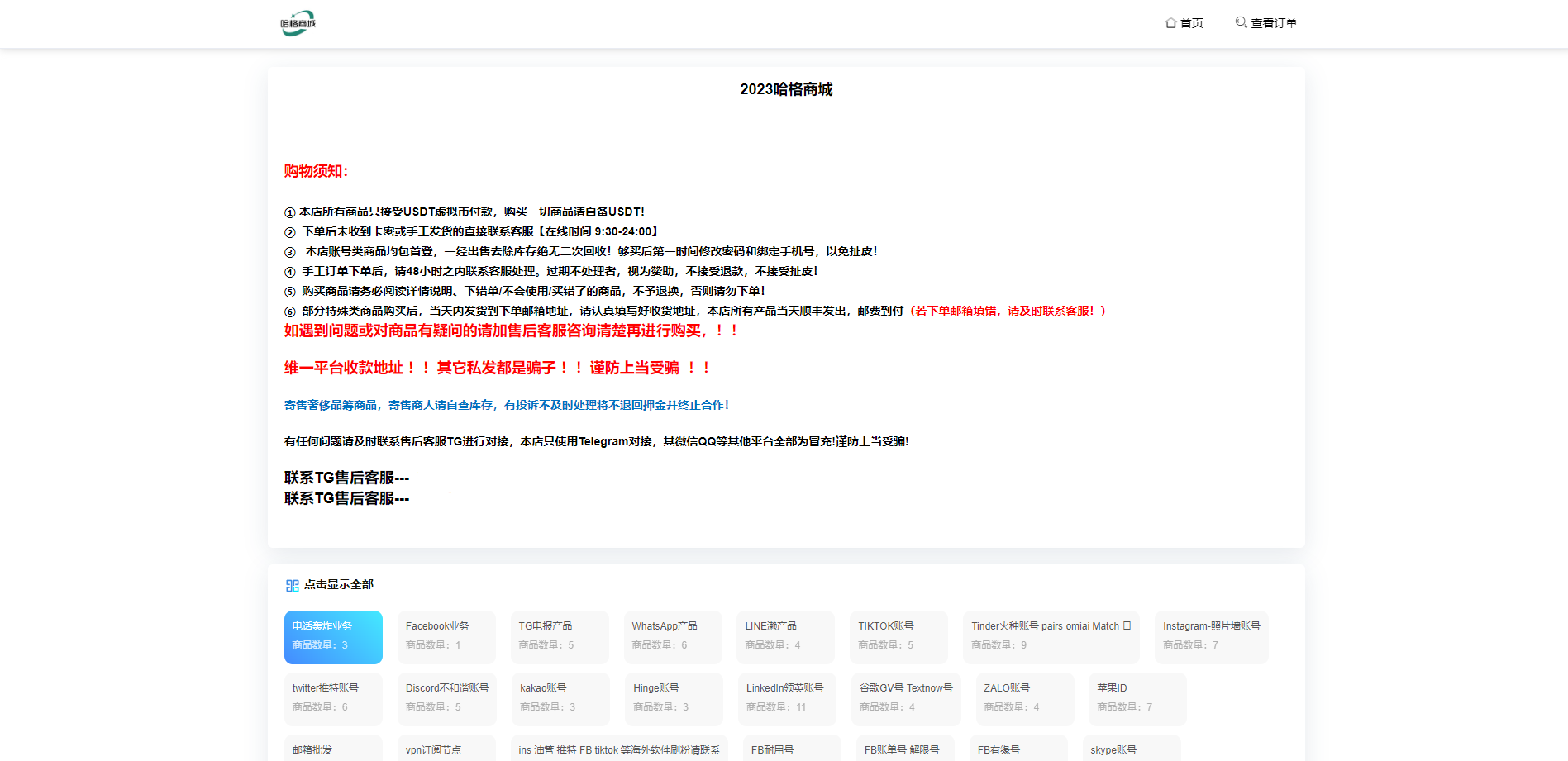This screenshot has width=1568, height=761.
Task: Open the 邮箱批发 category
Action: pos(333,749)
